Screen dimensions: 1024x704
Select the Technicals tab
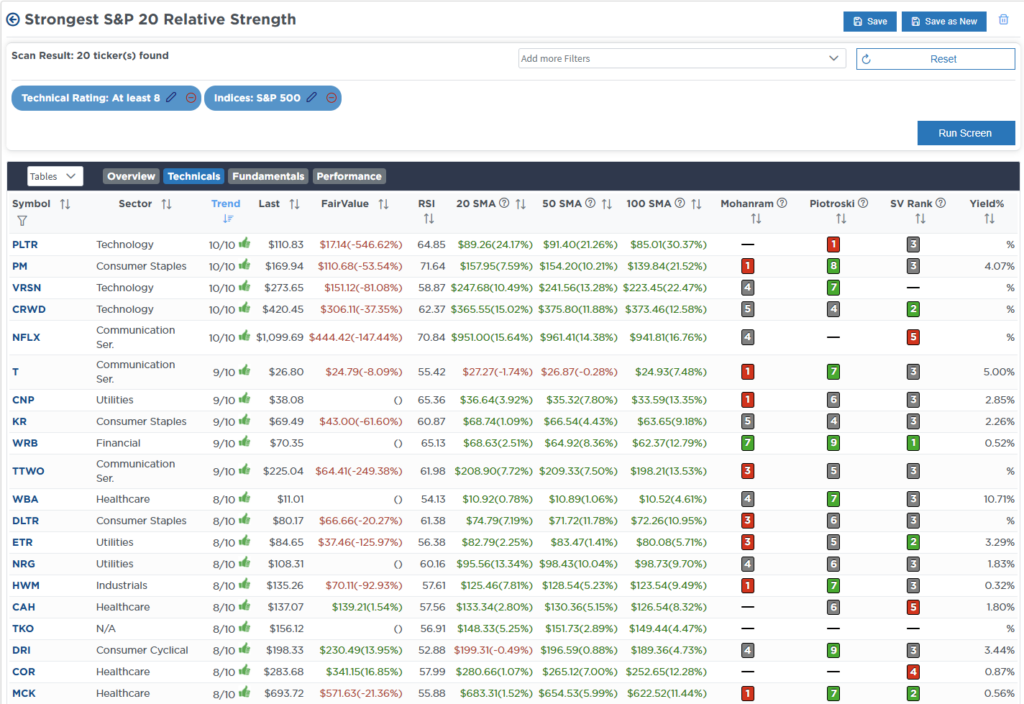193,176
